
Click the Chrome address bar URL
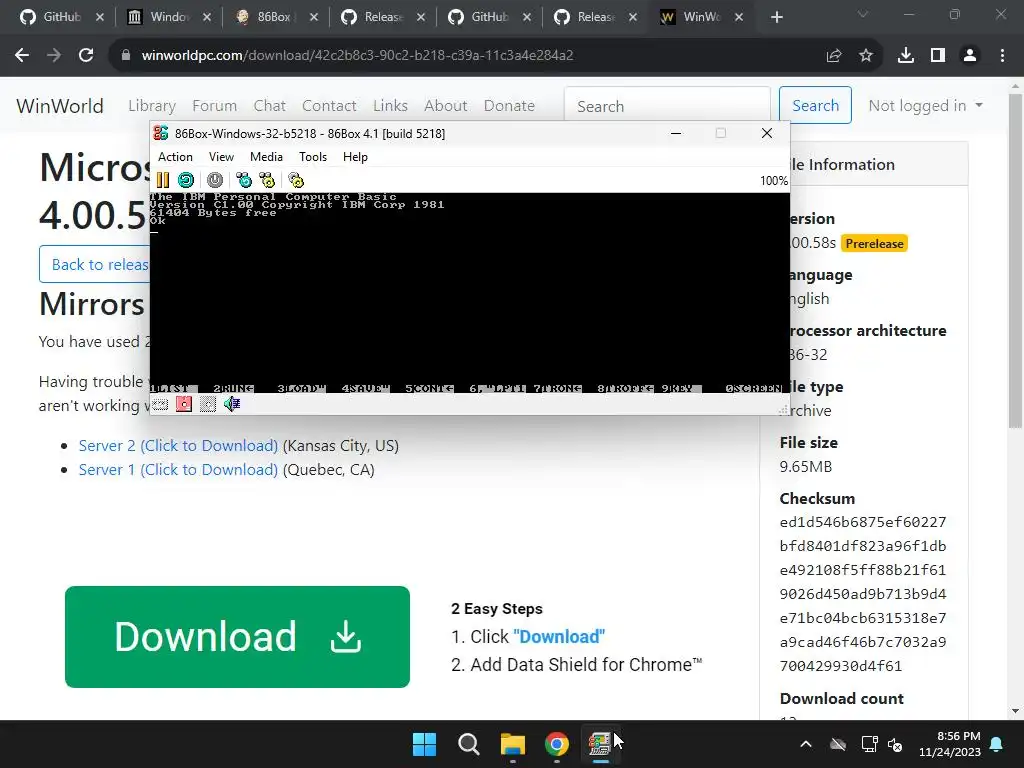[357, 56]
